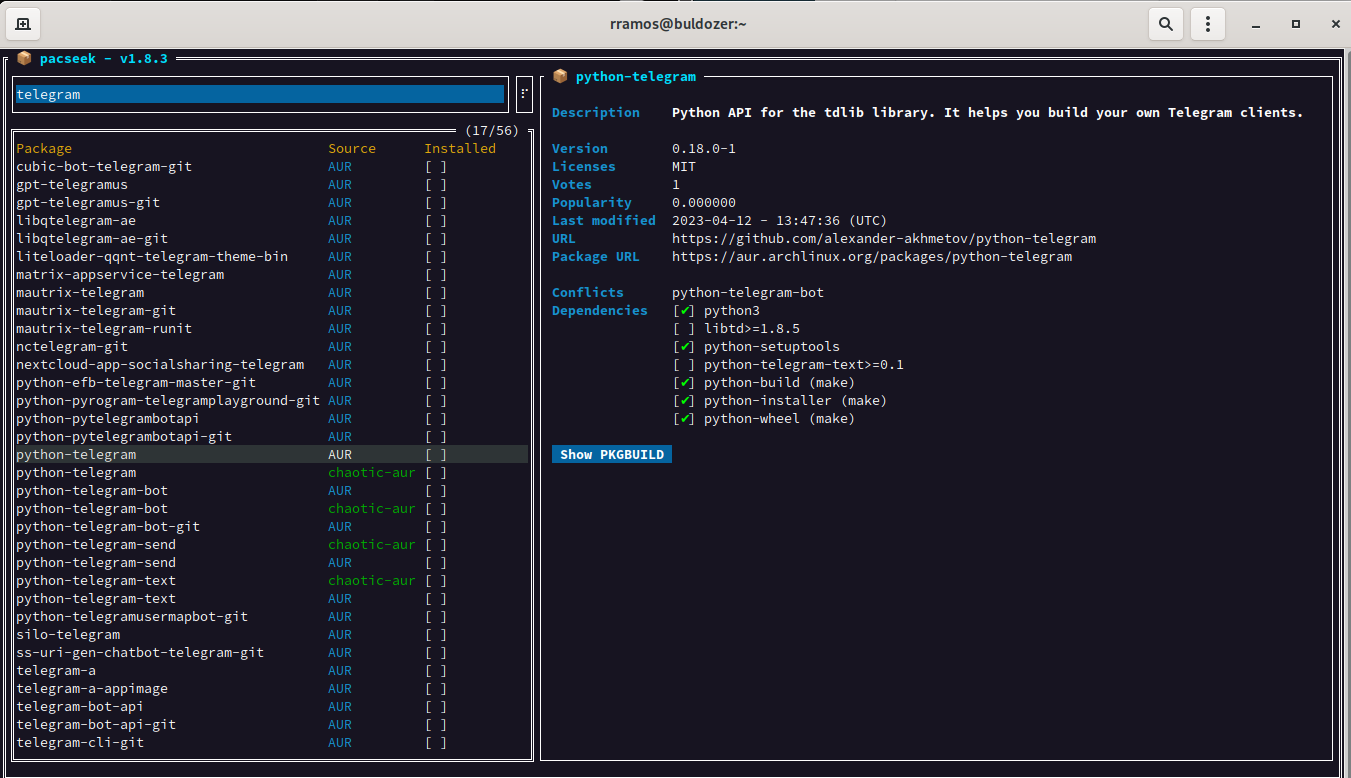
Task: Click the Package column header
Action: (x=44, y=148)
